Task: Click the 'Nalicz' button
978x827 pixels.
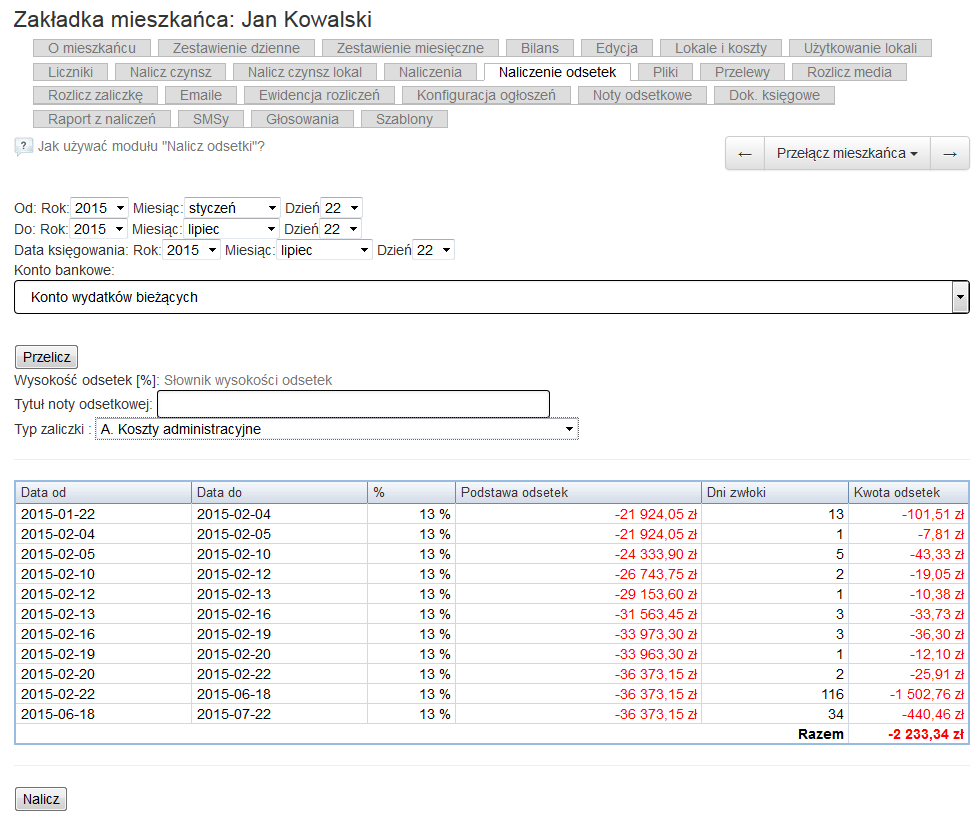Action: (41, 799)
